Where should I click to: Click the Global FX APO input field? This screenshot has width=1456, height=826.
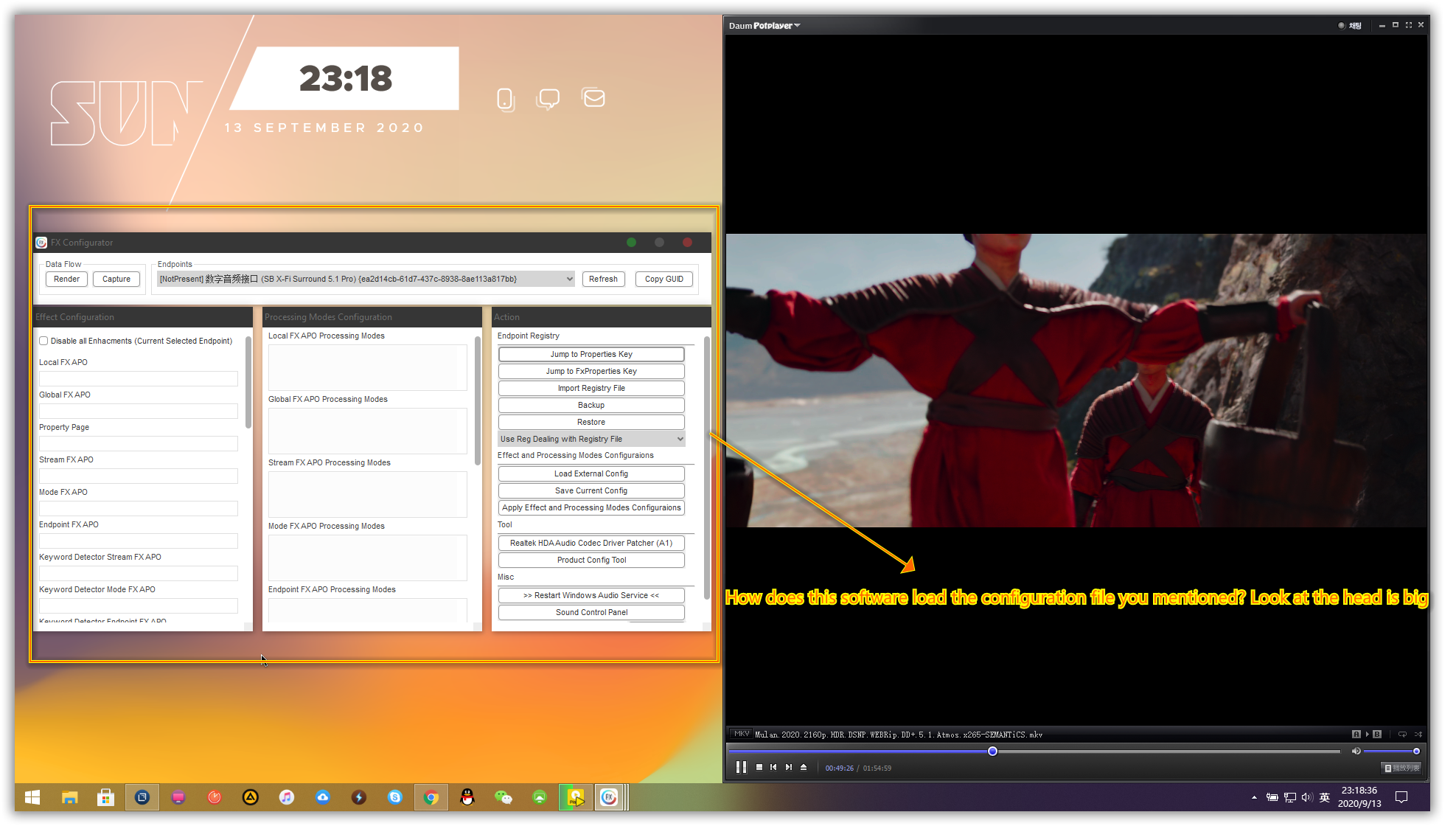click(x=139, y=411)
